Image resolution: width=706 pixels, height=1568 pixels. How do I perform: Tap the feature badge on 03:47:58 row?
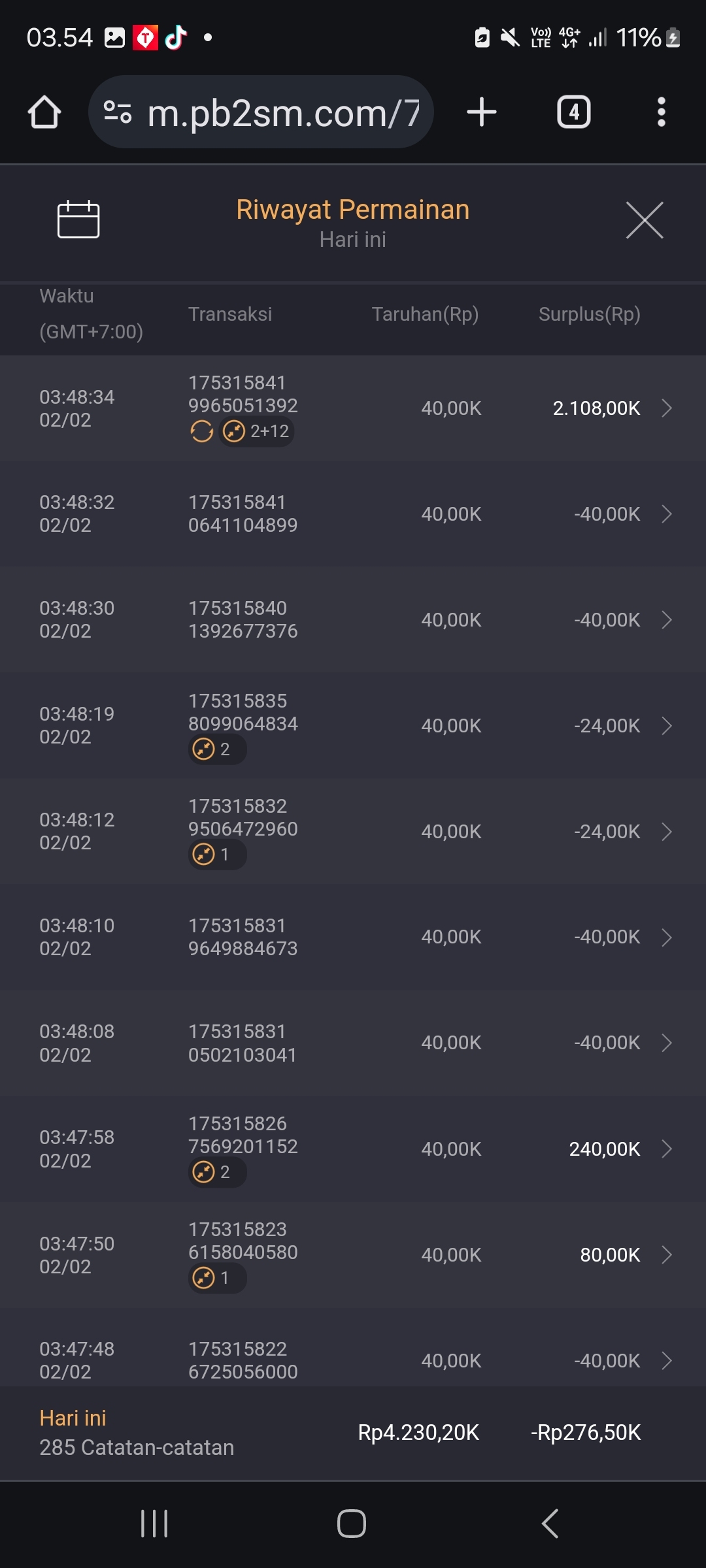(x=217, y=1172)
